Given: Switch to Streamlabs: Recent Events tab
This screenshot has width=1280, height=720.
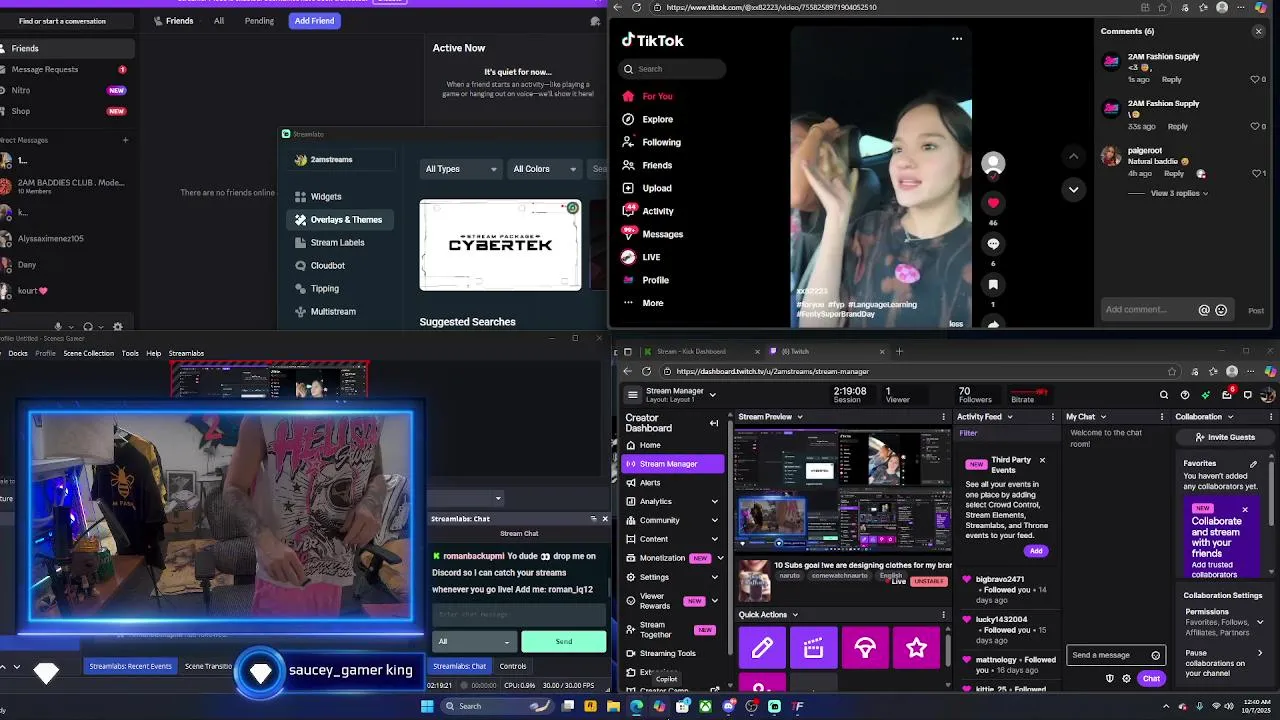Looking at the screenshot, I should (130, 666).
